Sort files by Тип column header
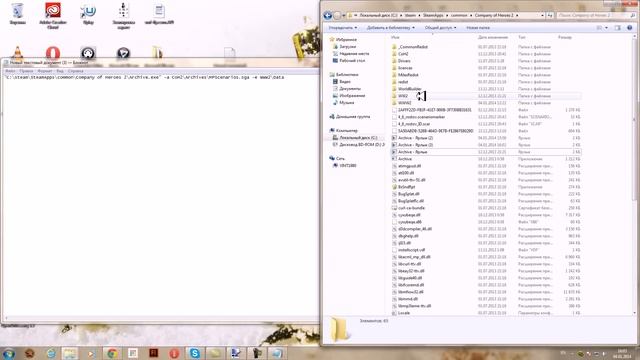This screenshot has height=360, width=640. click(522, 37)
